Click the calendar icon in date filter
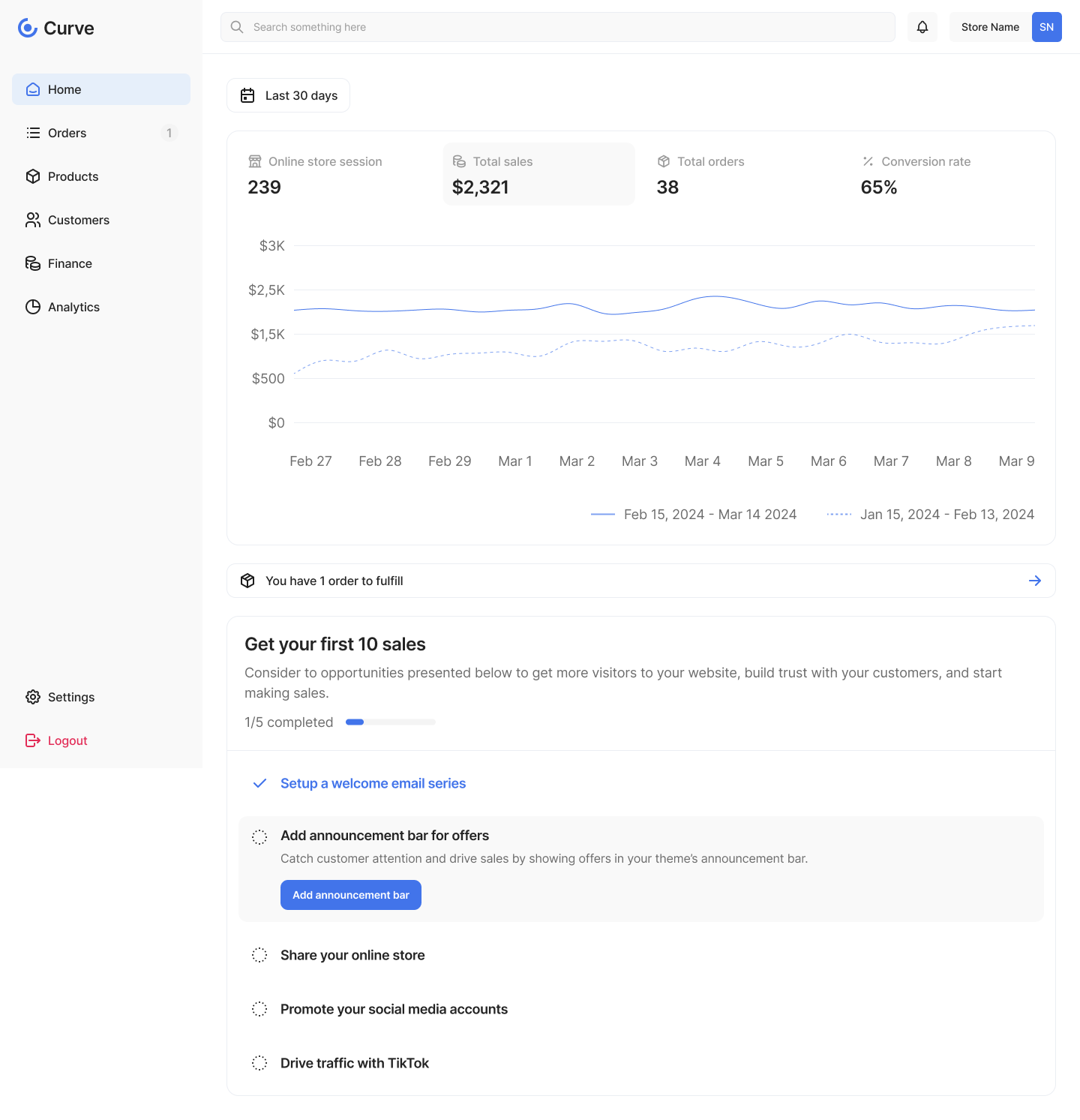Viewport: 1080px width, 1120px height. click(x=247, y=95)
